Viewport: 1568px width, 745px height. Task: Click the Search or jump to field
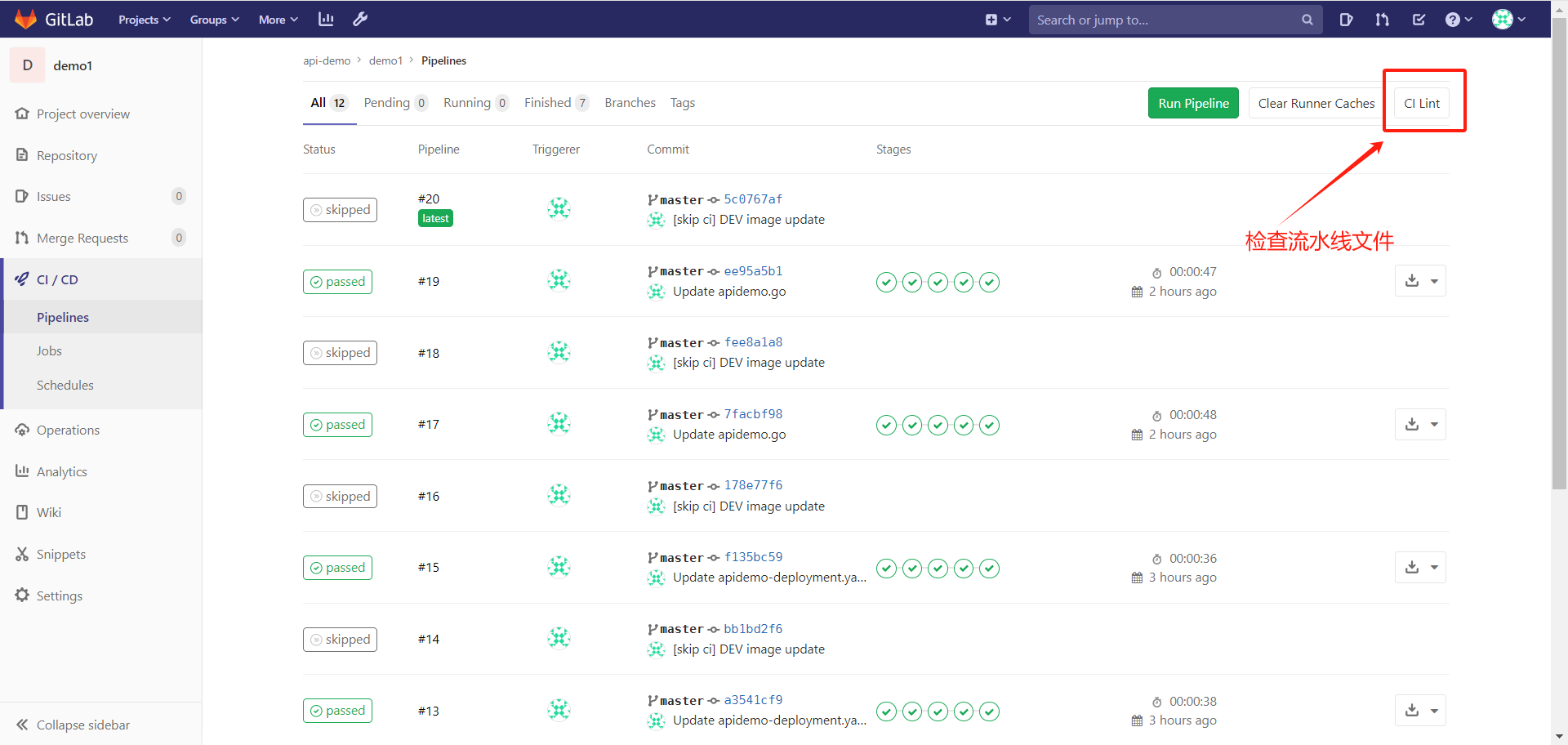pyautogui.click(x=1160, y=19)
